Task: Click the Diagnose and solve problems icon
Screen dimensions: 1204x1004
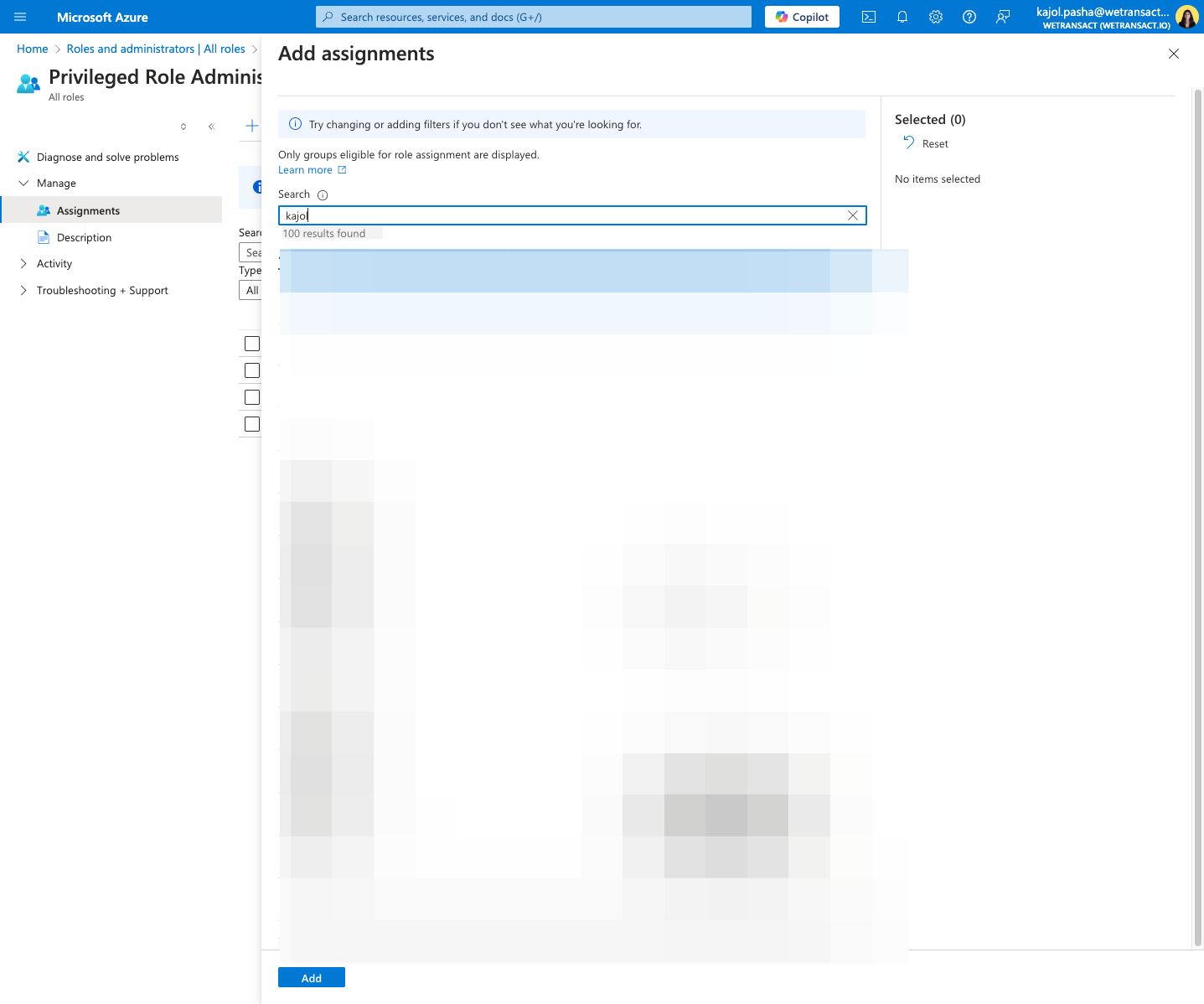Action: click(23, 157)
